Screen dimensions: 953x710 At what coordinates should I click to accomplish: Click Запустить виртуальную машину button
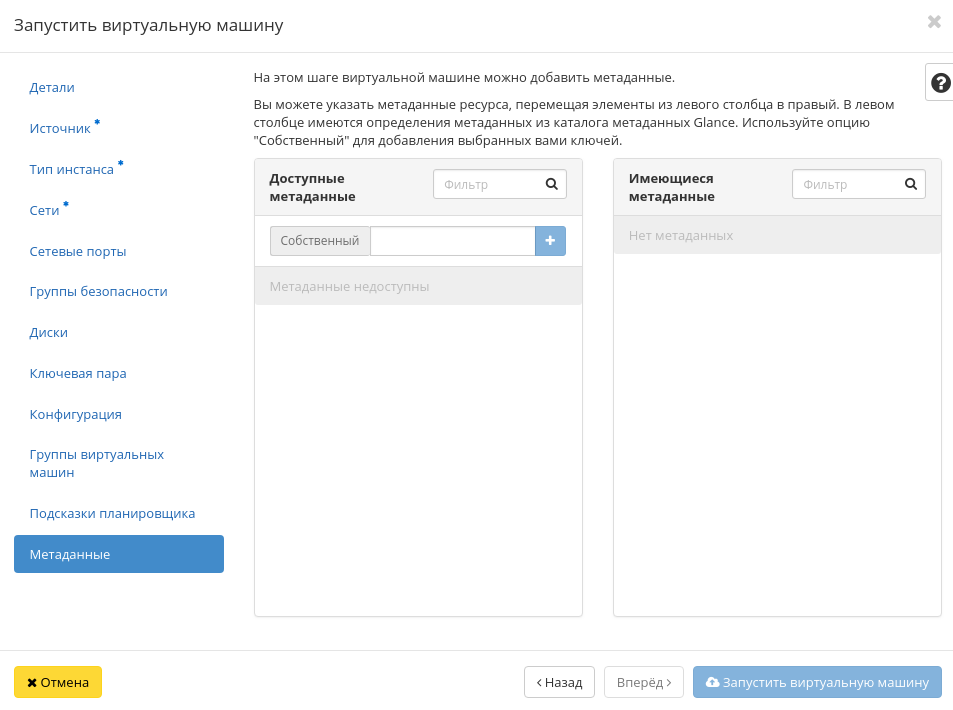pyautogui.click(x=817, y=682)
